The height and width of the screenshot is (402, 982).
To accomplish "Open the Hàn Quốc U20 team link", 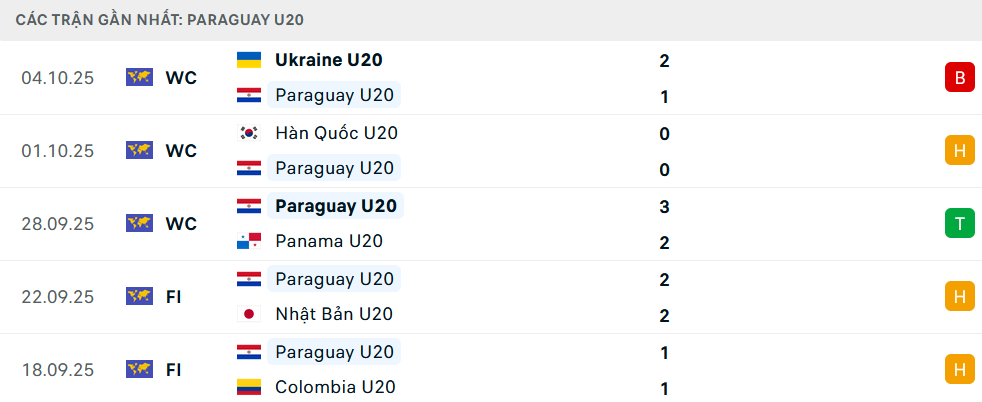I will (x=337, y=133).
